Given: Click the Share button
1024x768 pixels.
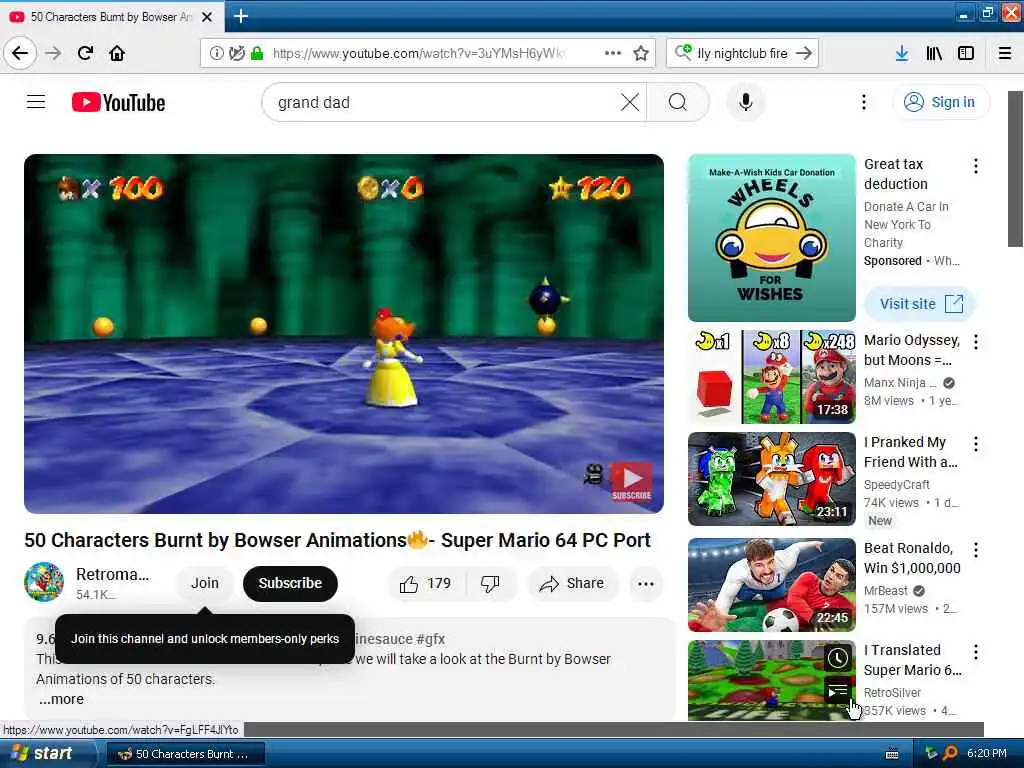Looking at the screenshot, I should pos(572,583).
